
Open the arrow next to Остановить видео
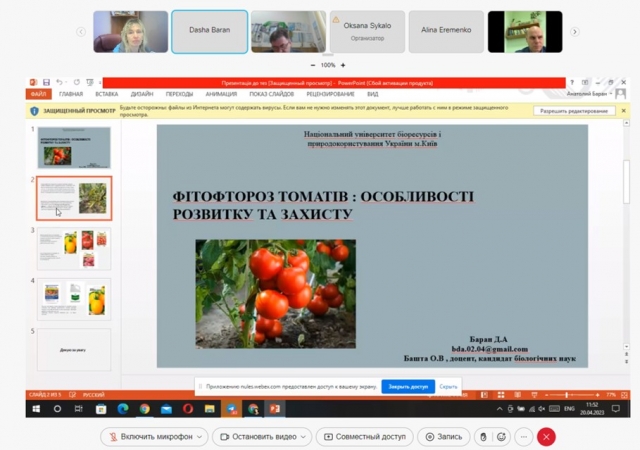click(x=304, y=437)
